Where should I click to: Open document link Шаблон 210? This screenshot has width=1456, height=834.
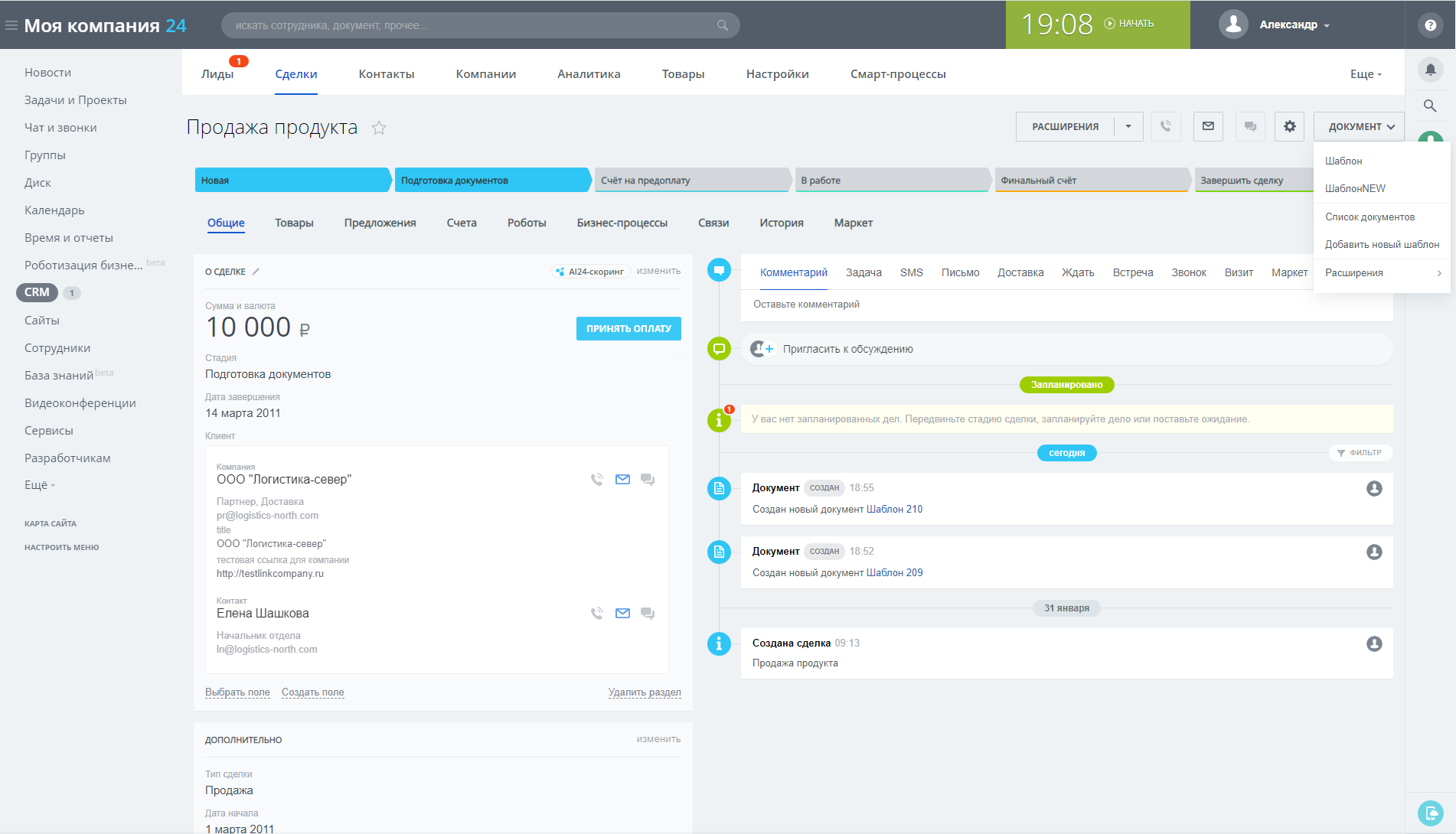(x=894, y=510)
